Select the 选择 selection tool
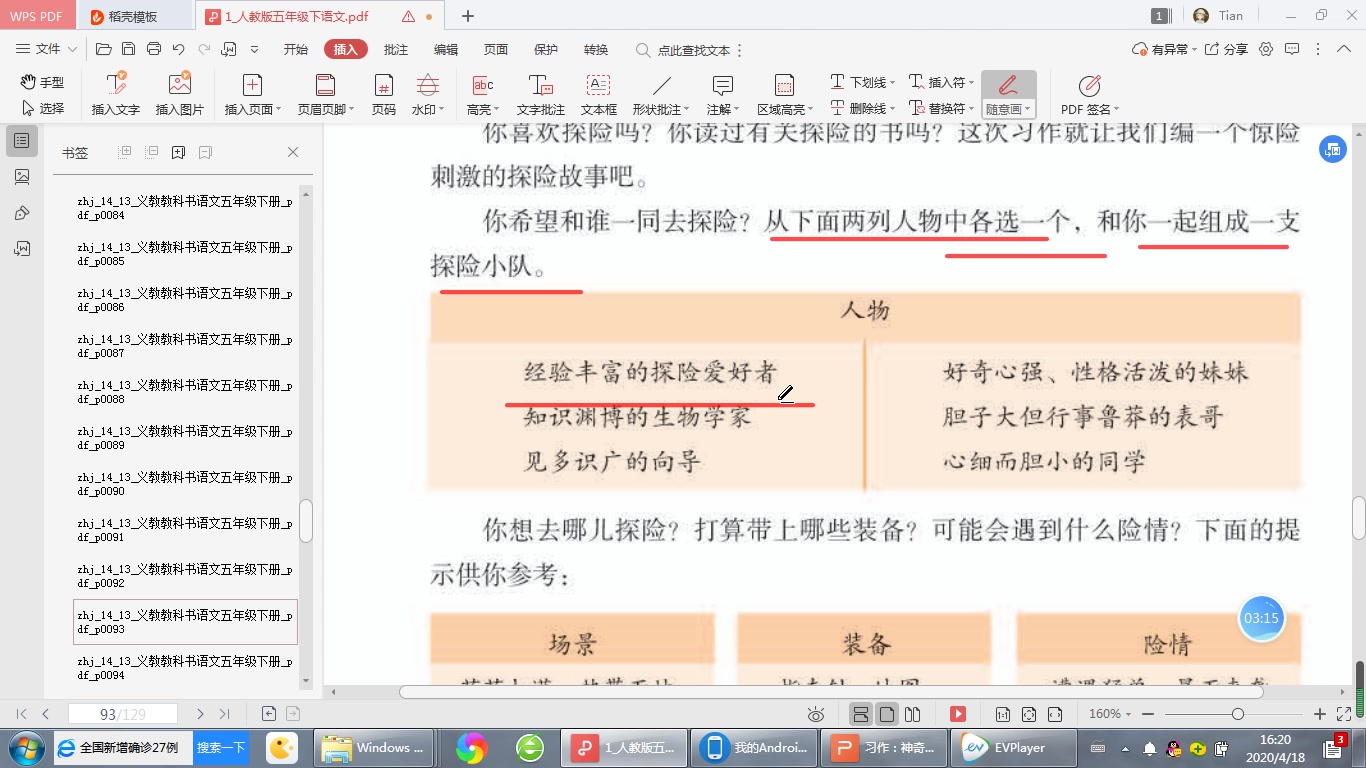 42,108
